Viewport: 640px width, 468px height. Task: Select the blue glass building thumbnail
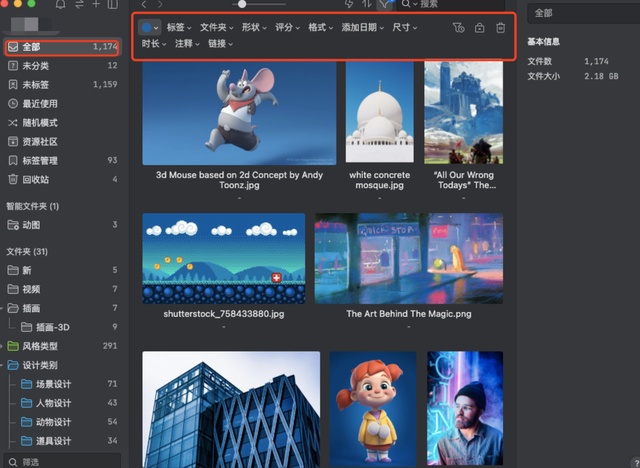click(x=231, y=409)
